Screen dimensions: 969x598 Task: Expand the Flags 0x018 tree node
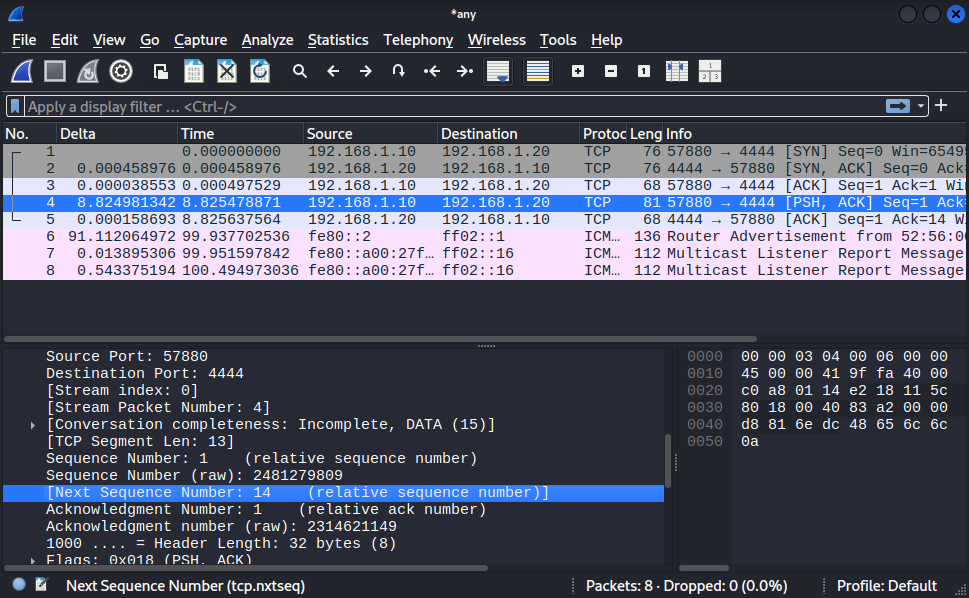pos(34,560)
